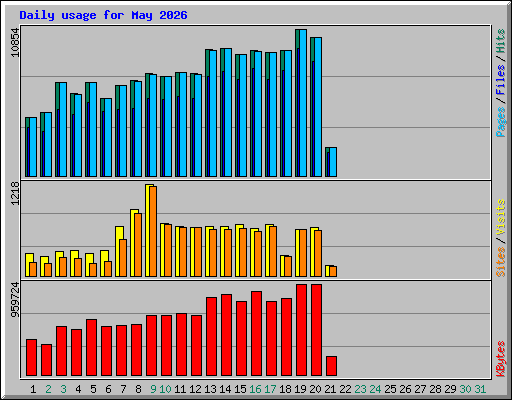The width and height of the screenshot is (512, 400).
Task: Click day 30 on the date axis
Action: click(465, 389)
